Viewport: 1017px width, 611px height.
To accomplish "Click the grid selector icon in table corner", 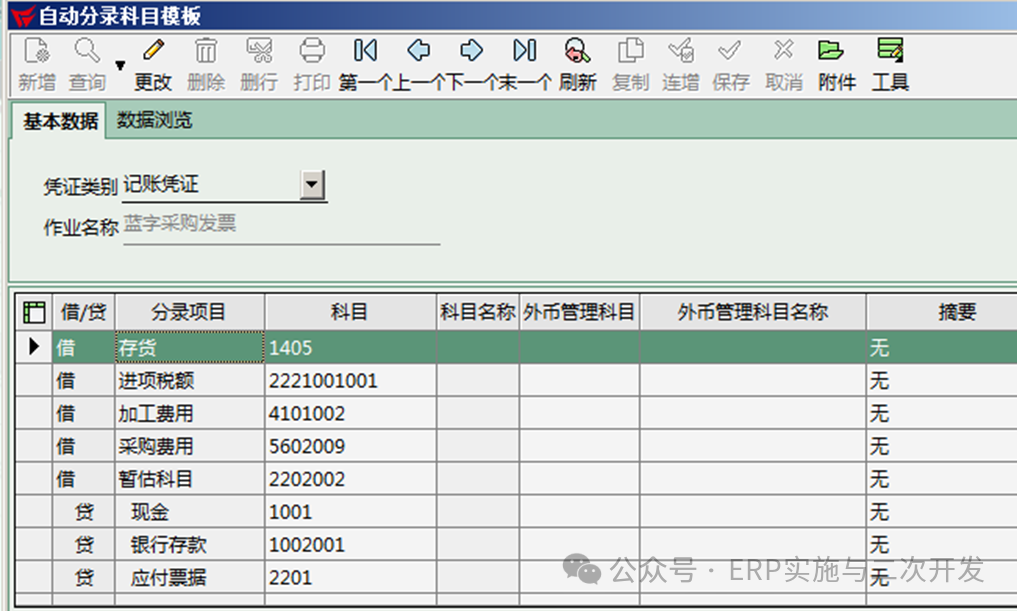I will tap(34, 312).
